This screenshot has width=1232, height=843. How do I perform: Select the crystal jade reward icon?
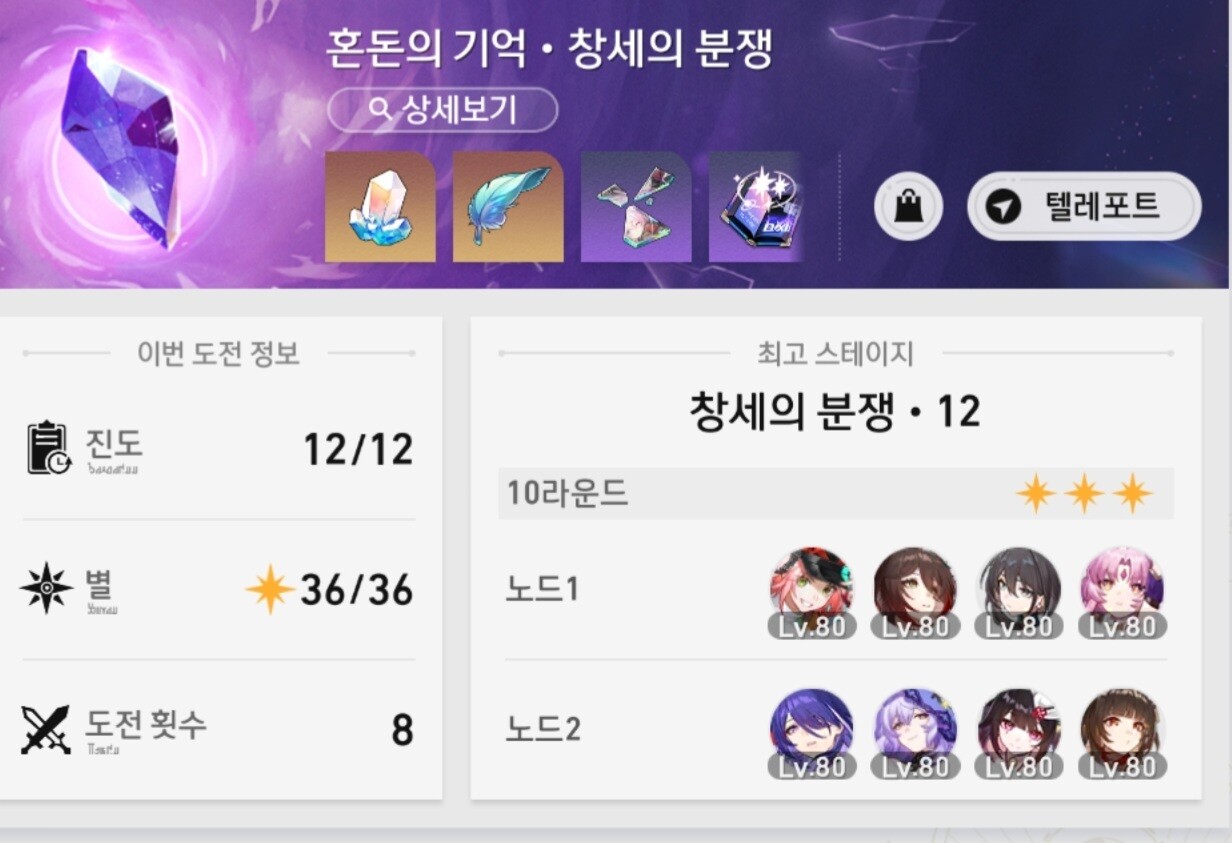[380, 207]
